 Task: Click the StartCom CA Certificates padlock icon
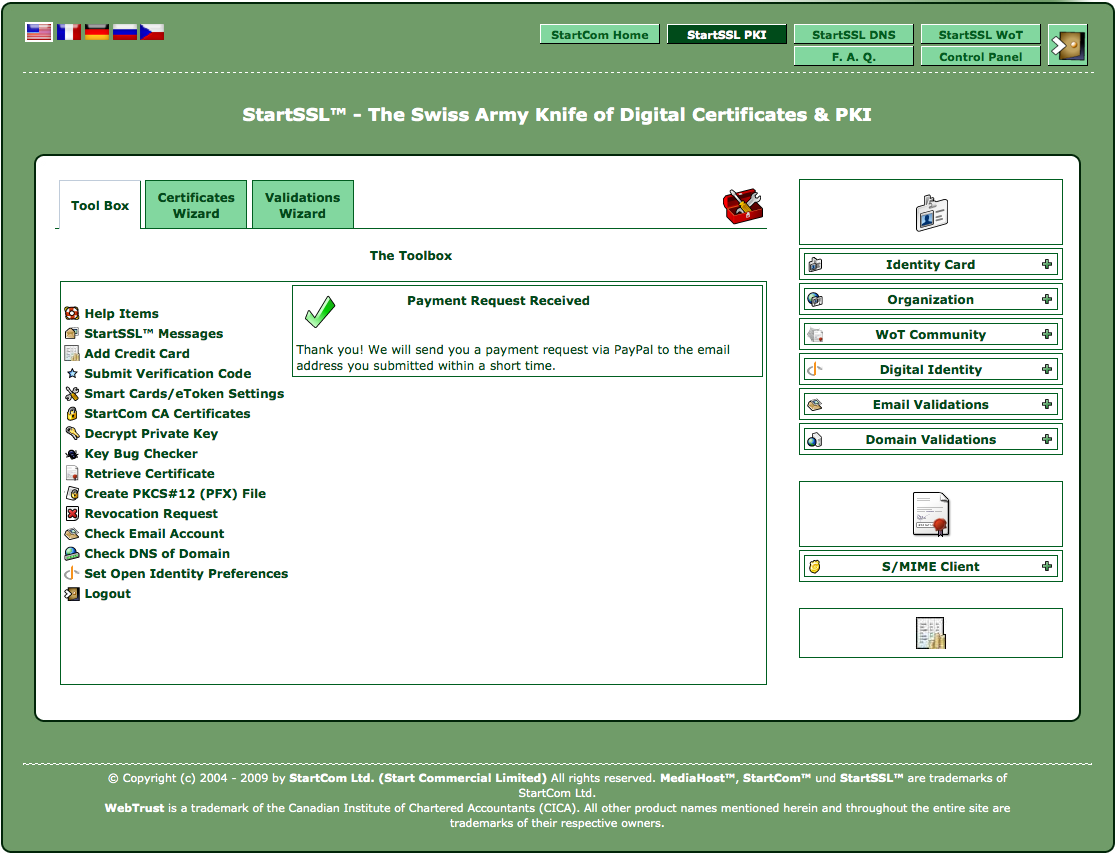tap(72, 413)
